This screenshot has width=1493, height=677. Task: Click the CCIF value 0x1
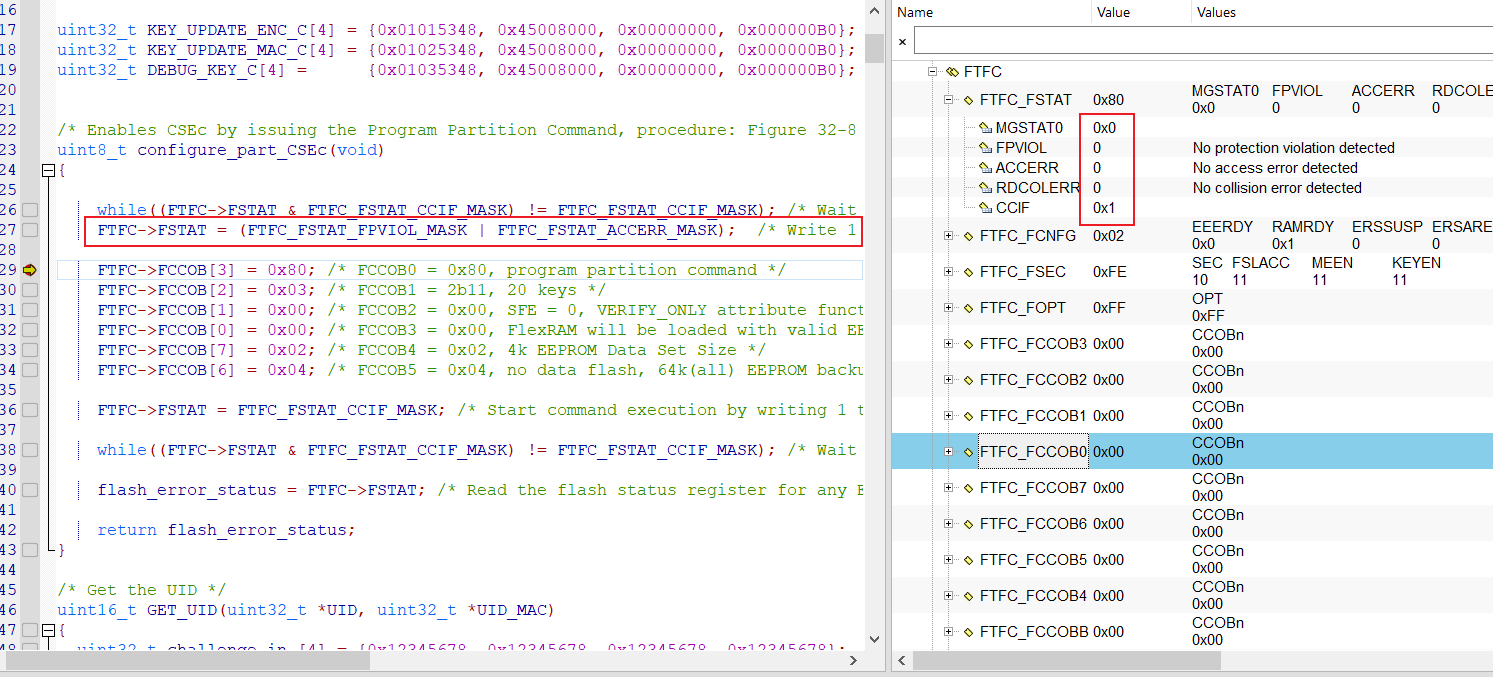(1105, 208)
